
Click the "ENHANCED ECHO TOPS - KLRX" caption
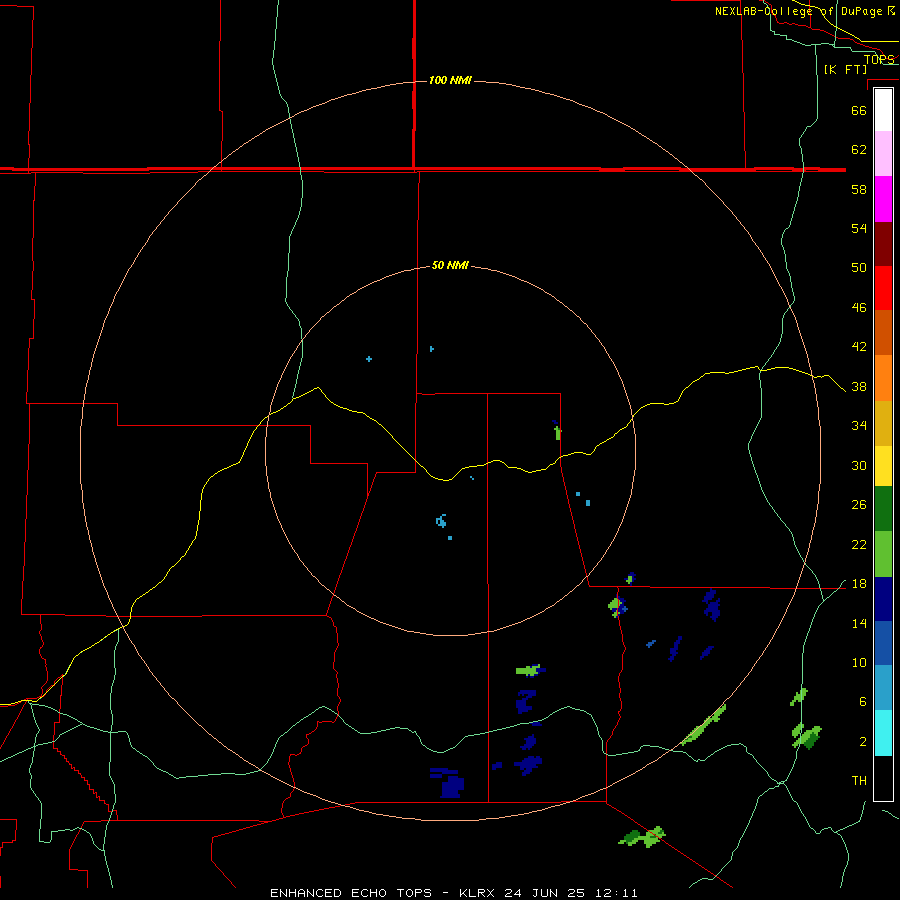click(x=381, y=893)
